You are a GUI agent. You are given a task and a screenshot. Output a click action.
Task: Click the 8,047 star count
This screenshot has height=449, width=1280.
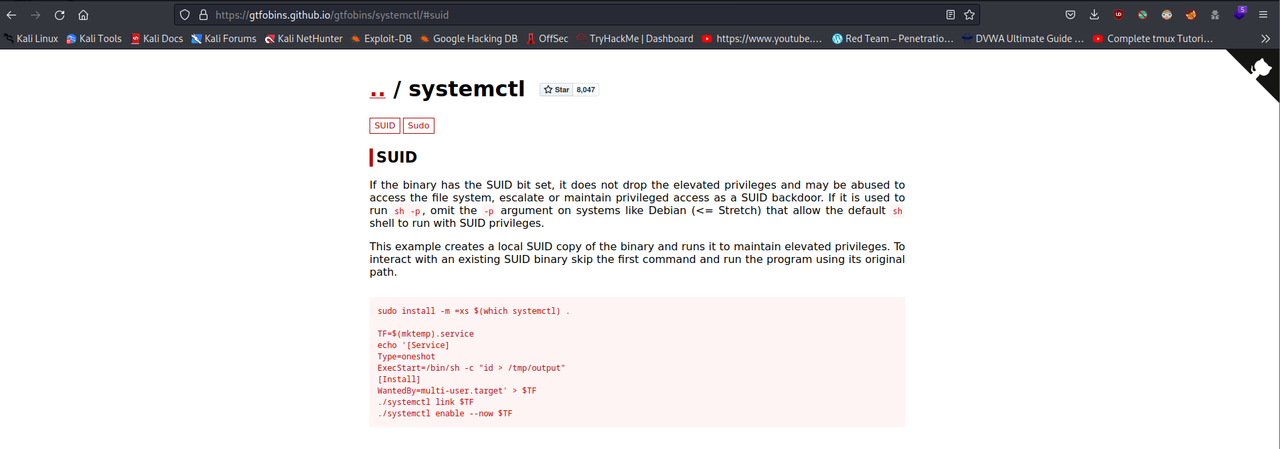click(x=586, y=90)
